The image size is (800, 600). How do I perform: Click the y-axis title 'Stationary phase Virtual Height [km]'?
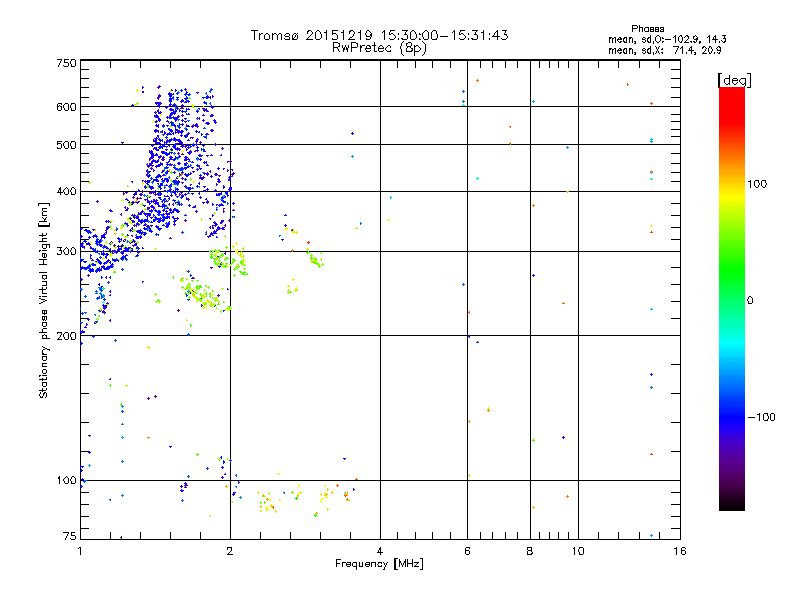pyautogui.click(x=43, y=300)
